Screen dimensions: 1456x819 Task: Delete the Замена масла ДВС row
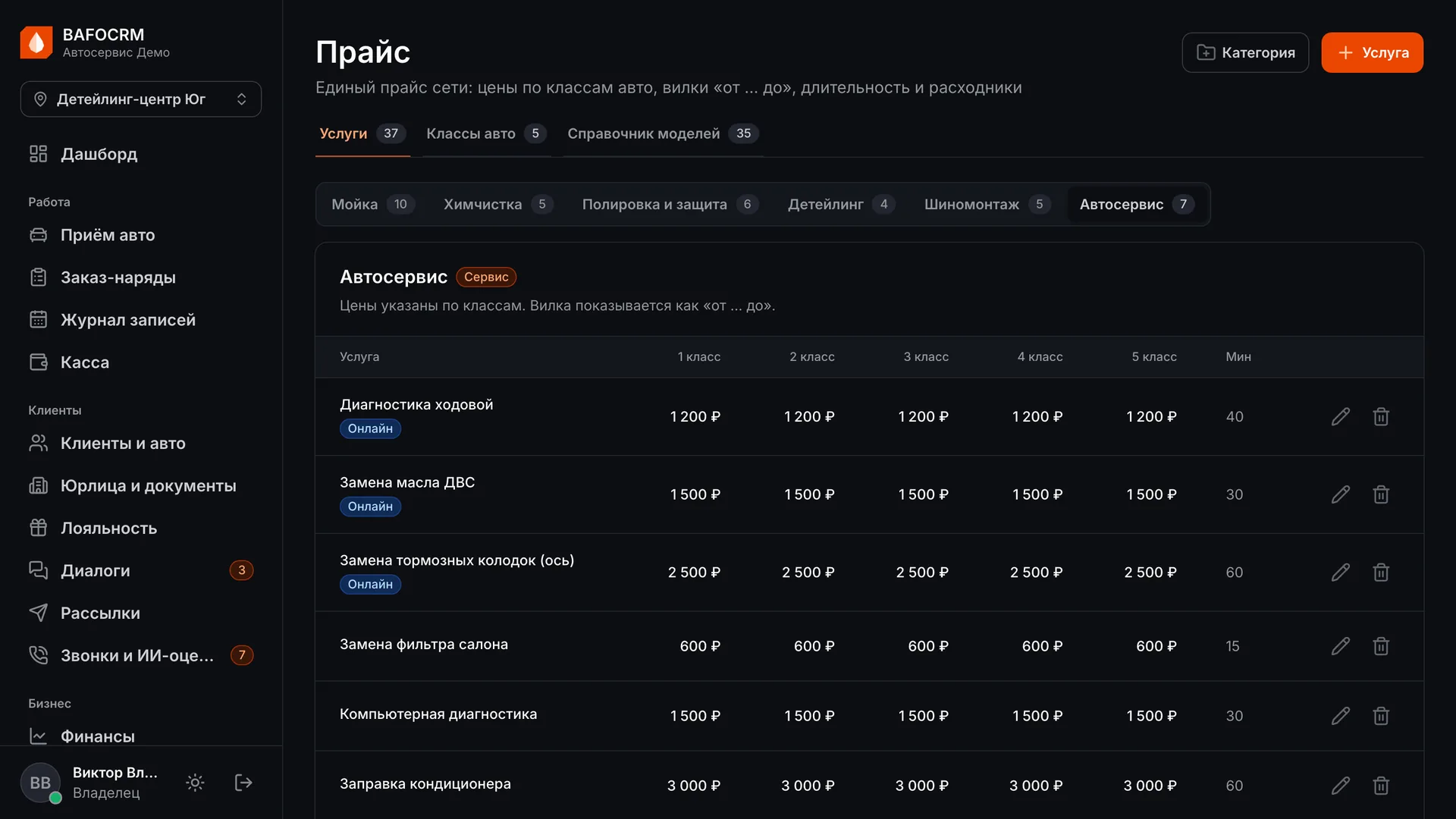(x=1381, y=494)
